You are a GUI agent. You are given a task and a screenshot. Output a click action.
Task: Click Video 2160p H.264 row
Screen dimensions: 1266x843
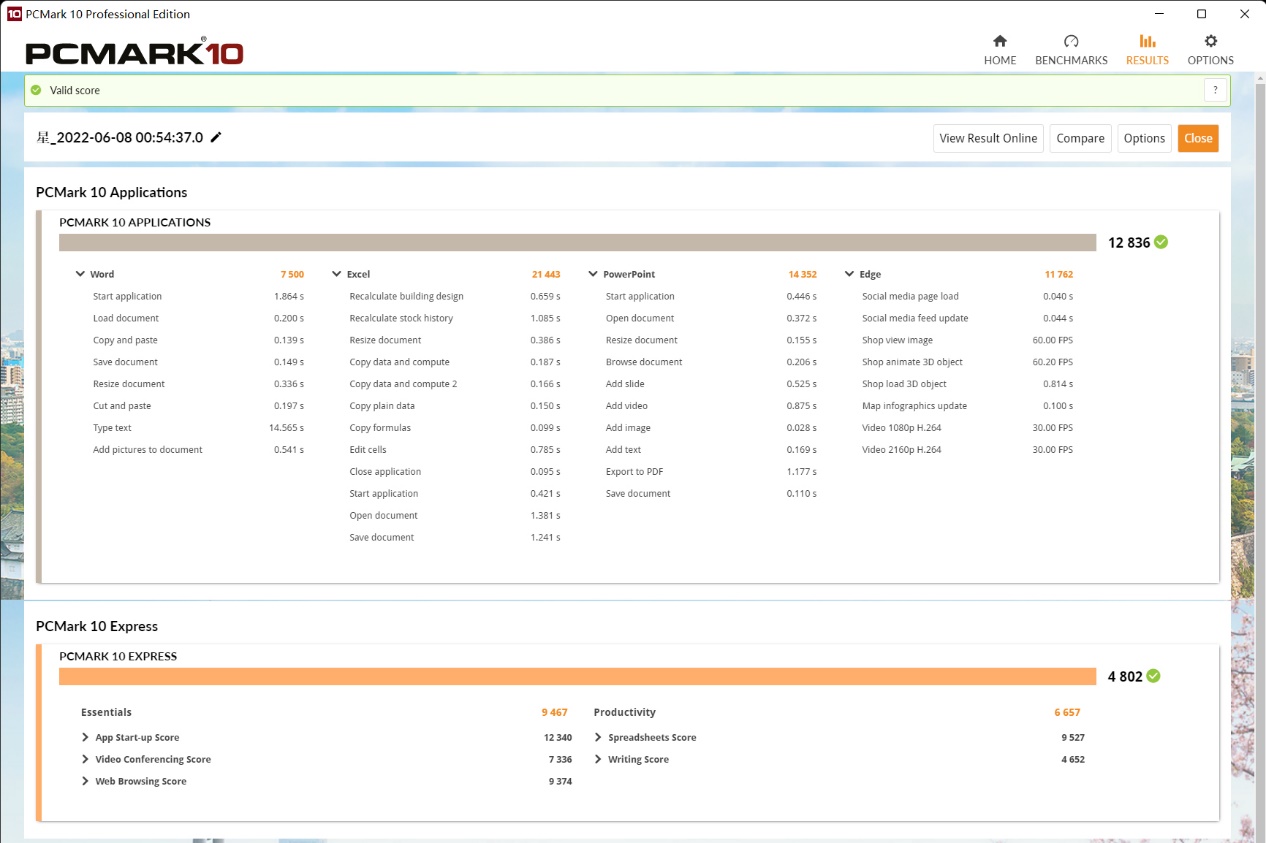[x=967, y=450]
